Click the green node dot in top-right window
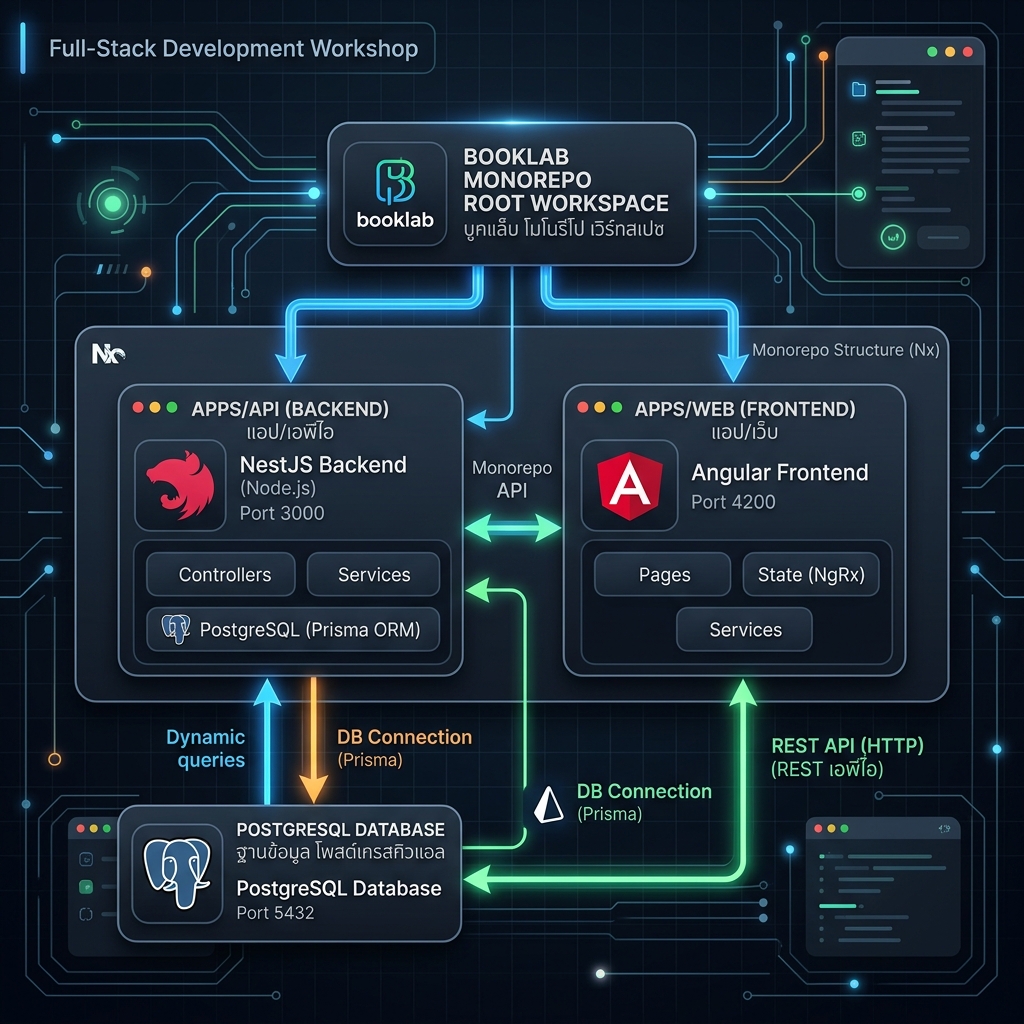Image resolution: width=1024 pixels, height=1024 pixels. click(x=859, y=193)
